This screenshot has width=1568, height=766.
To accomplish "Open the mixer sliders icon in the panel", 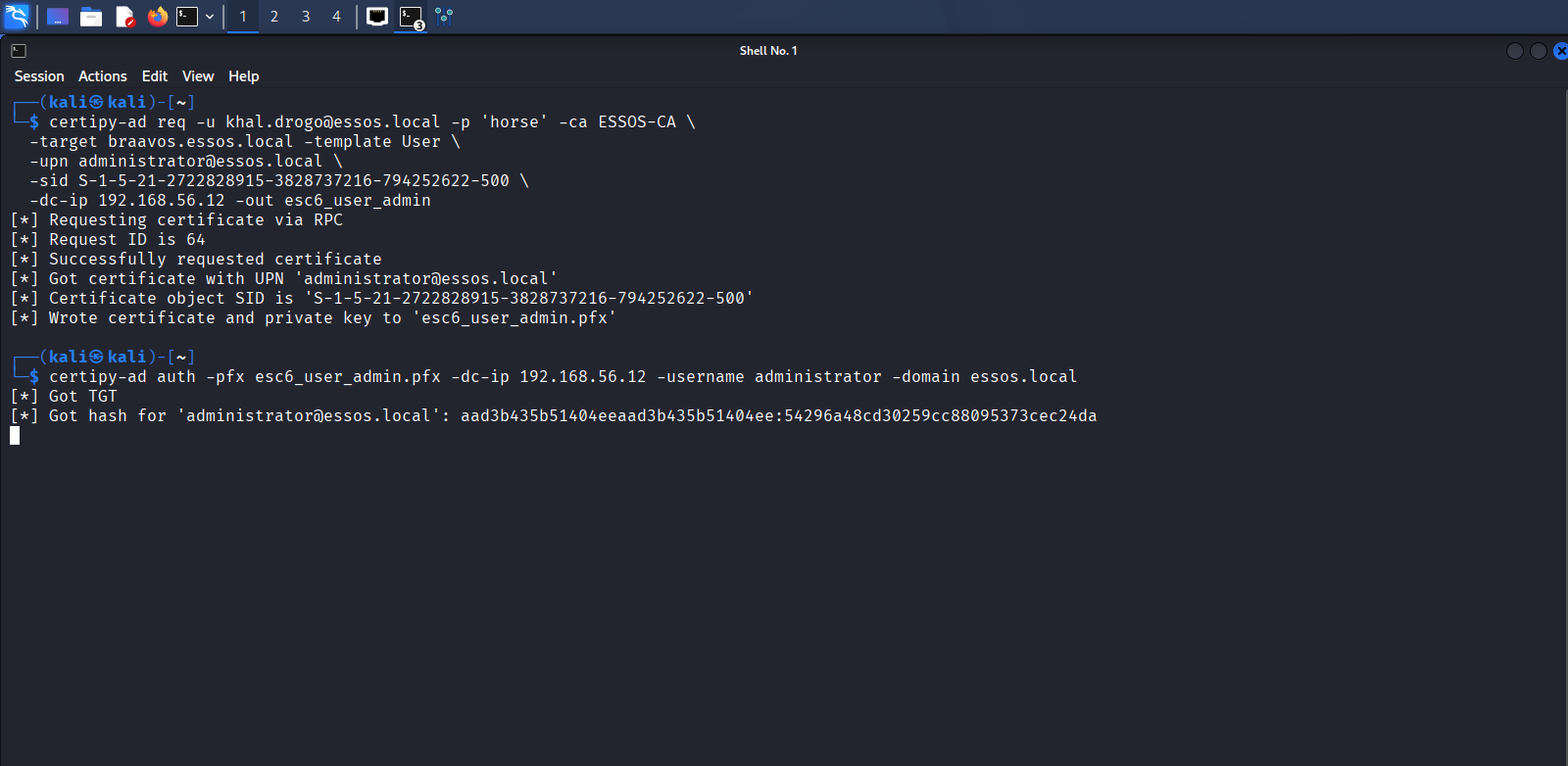I will click(x=444, y=17).
